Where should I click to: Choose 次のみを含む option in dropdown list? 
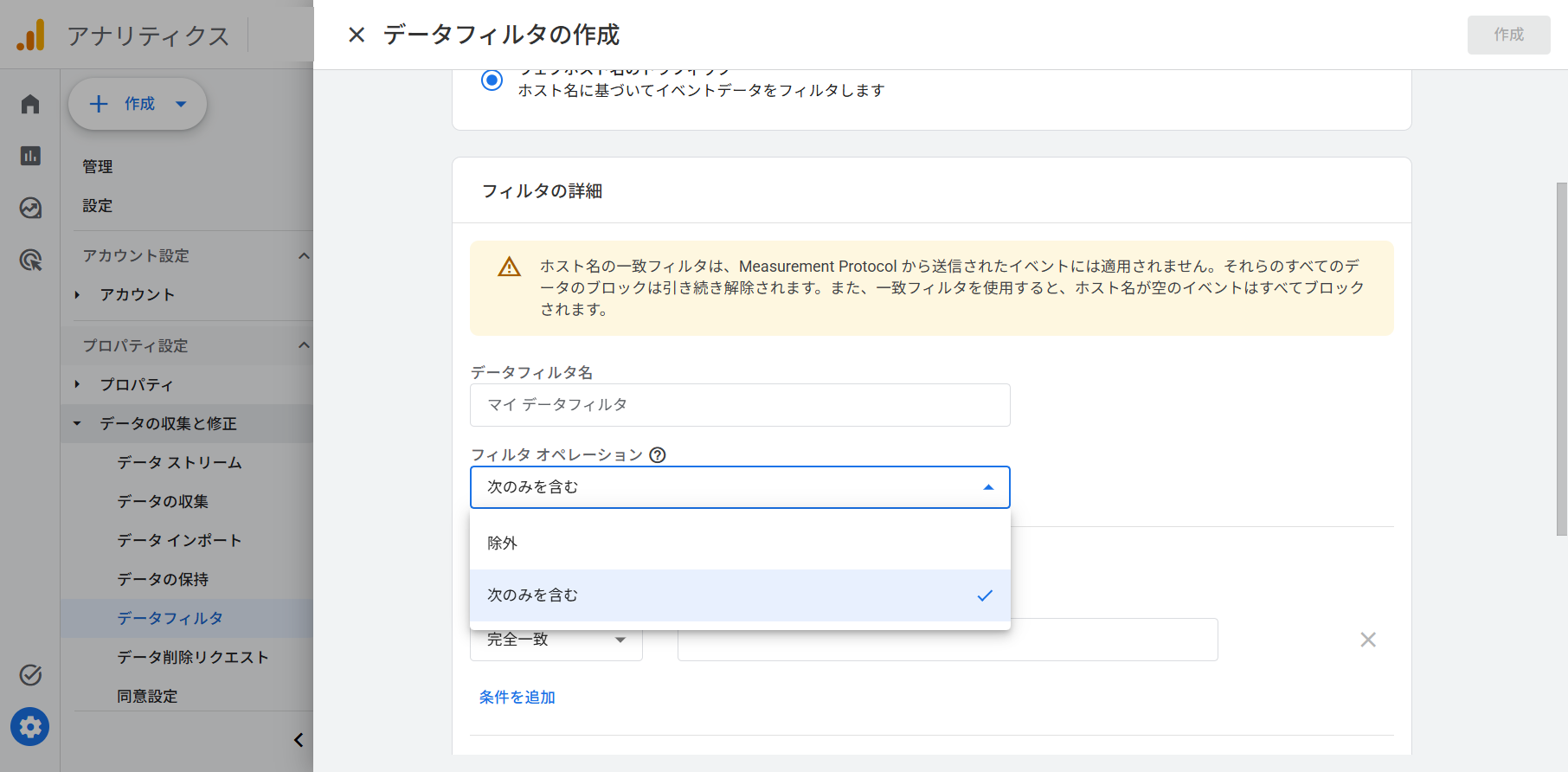pos(740,595)
